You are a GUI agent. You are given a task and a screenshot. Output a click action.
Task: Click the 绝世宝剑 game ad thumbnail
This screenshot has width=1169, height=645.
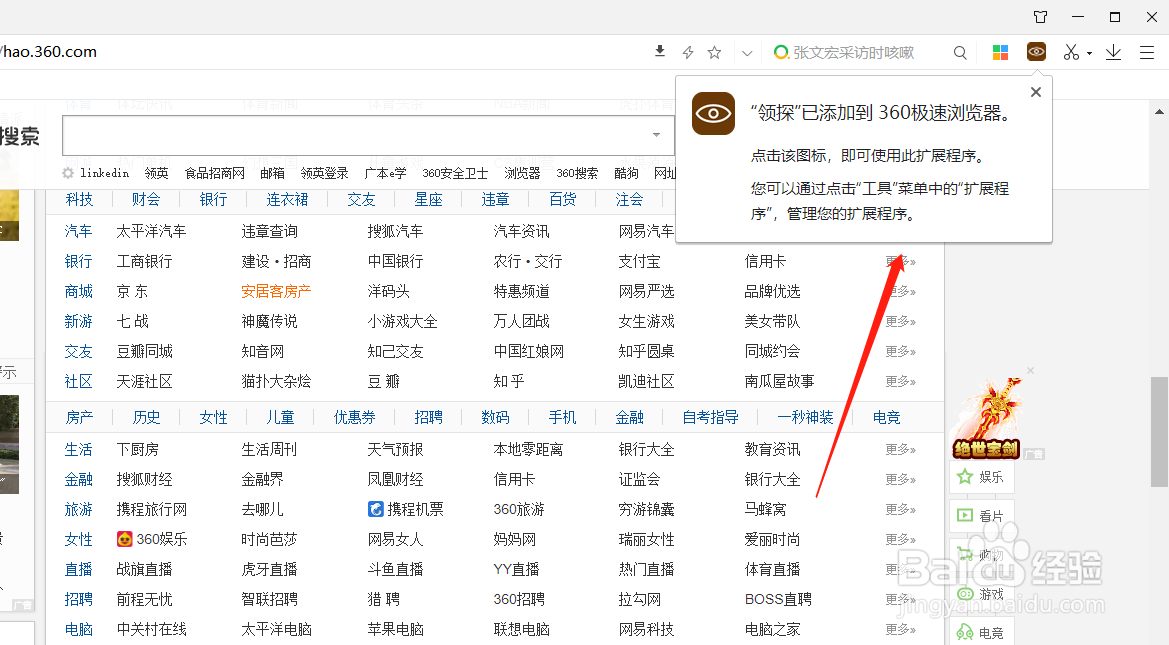click(x=987, y=418)
